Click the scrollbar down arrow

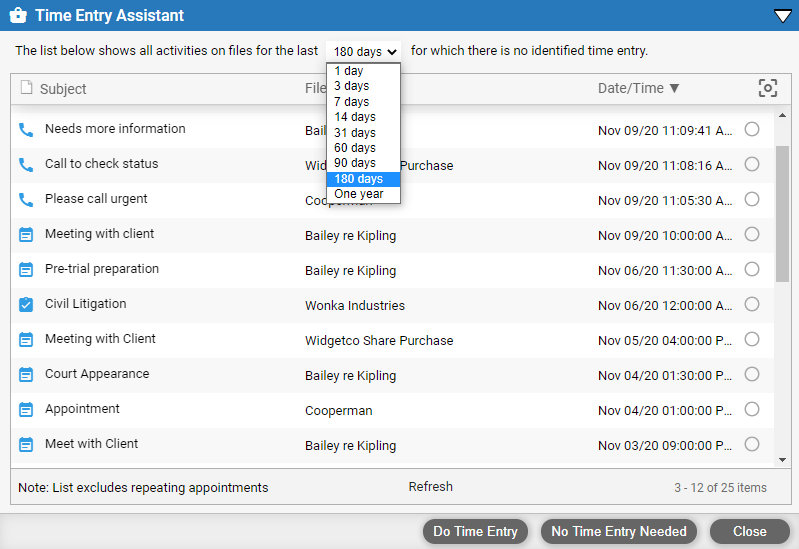click(x=783, y=460)
